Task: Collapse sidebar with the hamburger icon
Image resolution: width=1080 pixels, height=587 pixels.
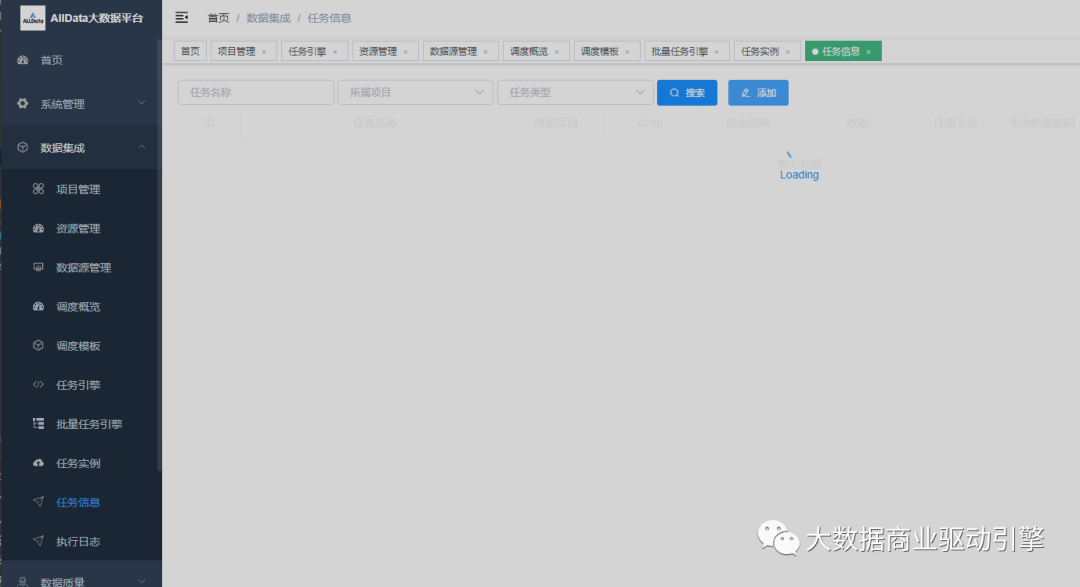Action: pyautogui.click(x=181, y=18)
